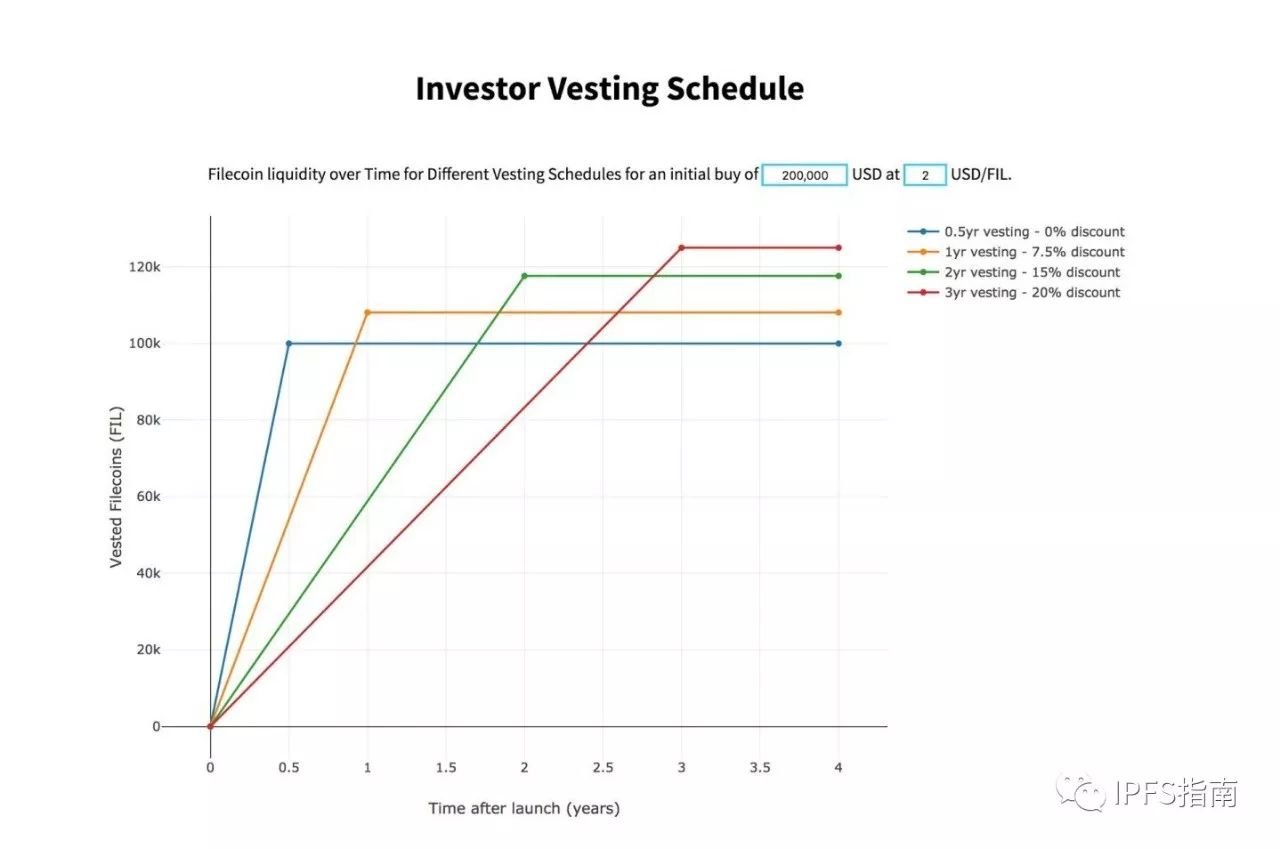Click the orange line marker at 1 year
The image size is (1280, 849).
(x=367, y=312)
